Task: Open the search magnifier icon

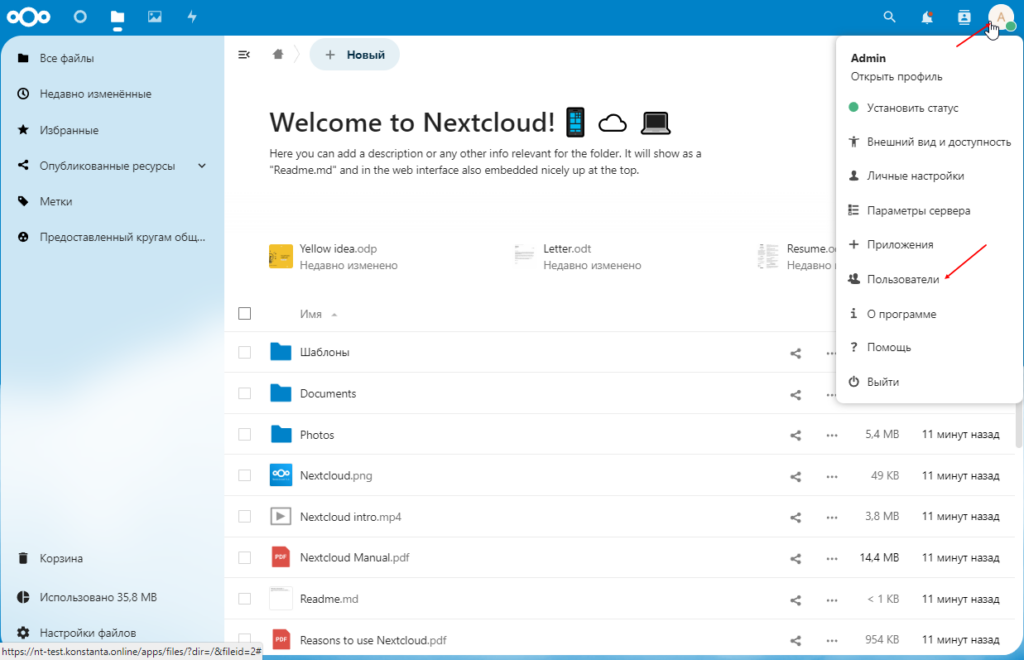Action: pyautogui.click(x=889, y=17)
